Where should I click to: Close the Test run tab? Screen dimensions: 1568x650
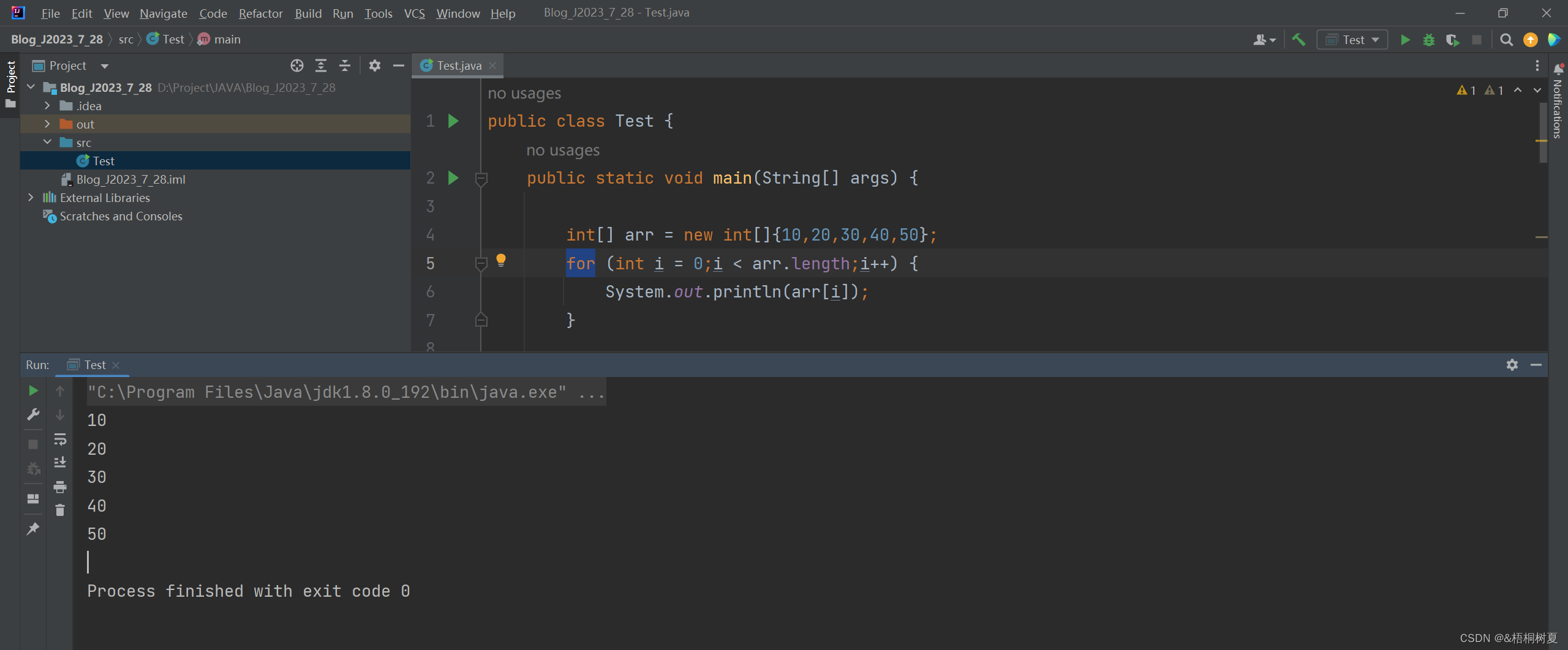pos(116,365)
